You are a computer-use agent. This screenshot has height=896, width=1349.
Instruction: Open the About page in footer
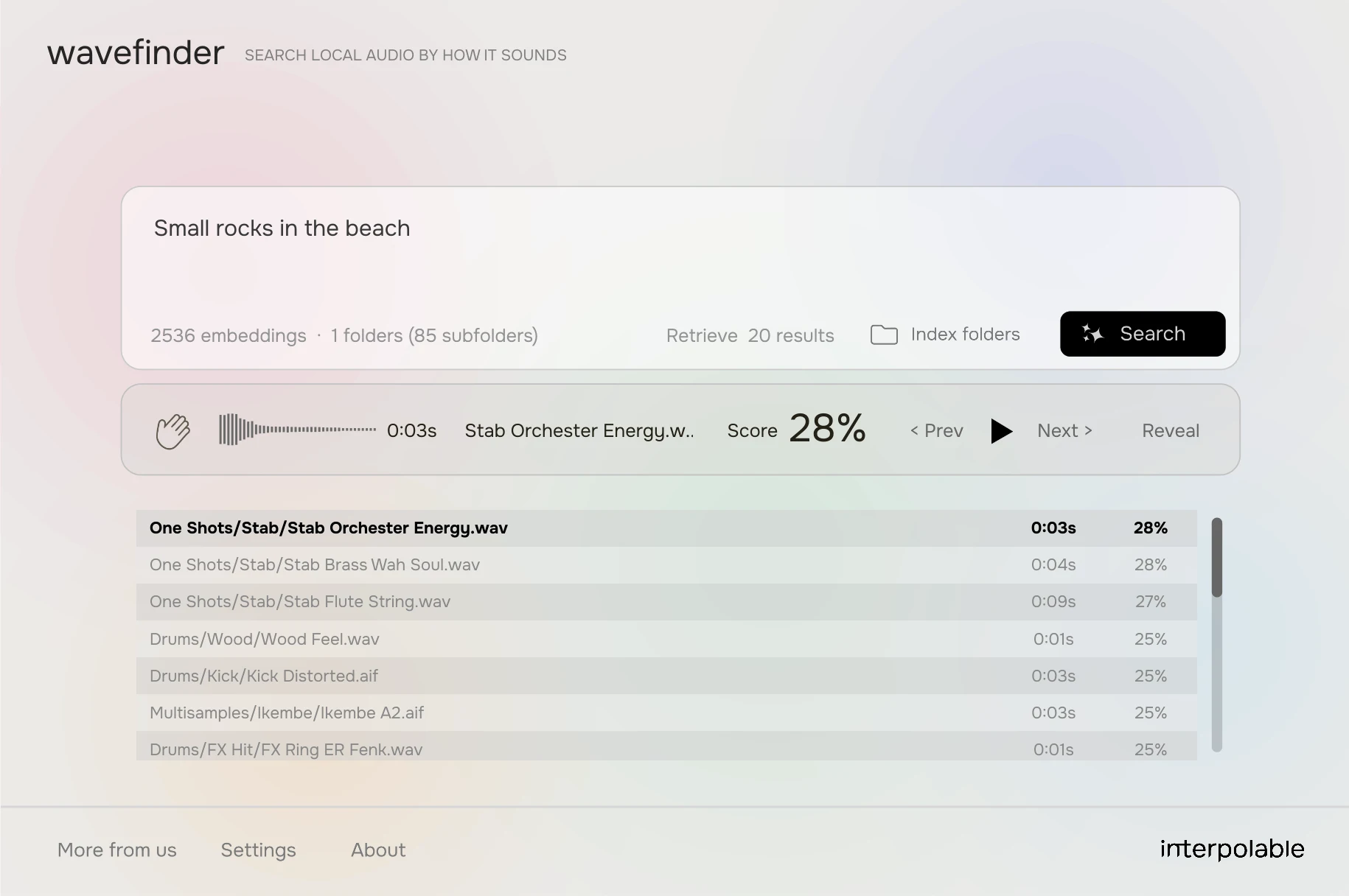(x=378, y=850)
